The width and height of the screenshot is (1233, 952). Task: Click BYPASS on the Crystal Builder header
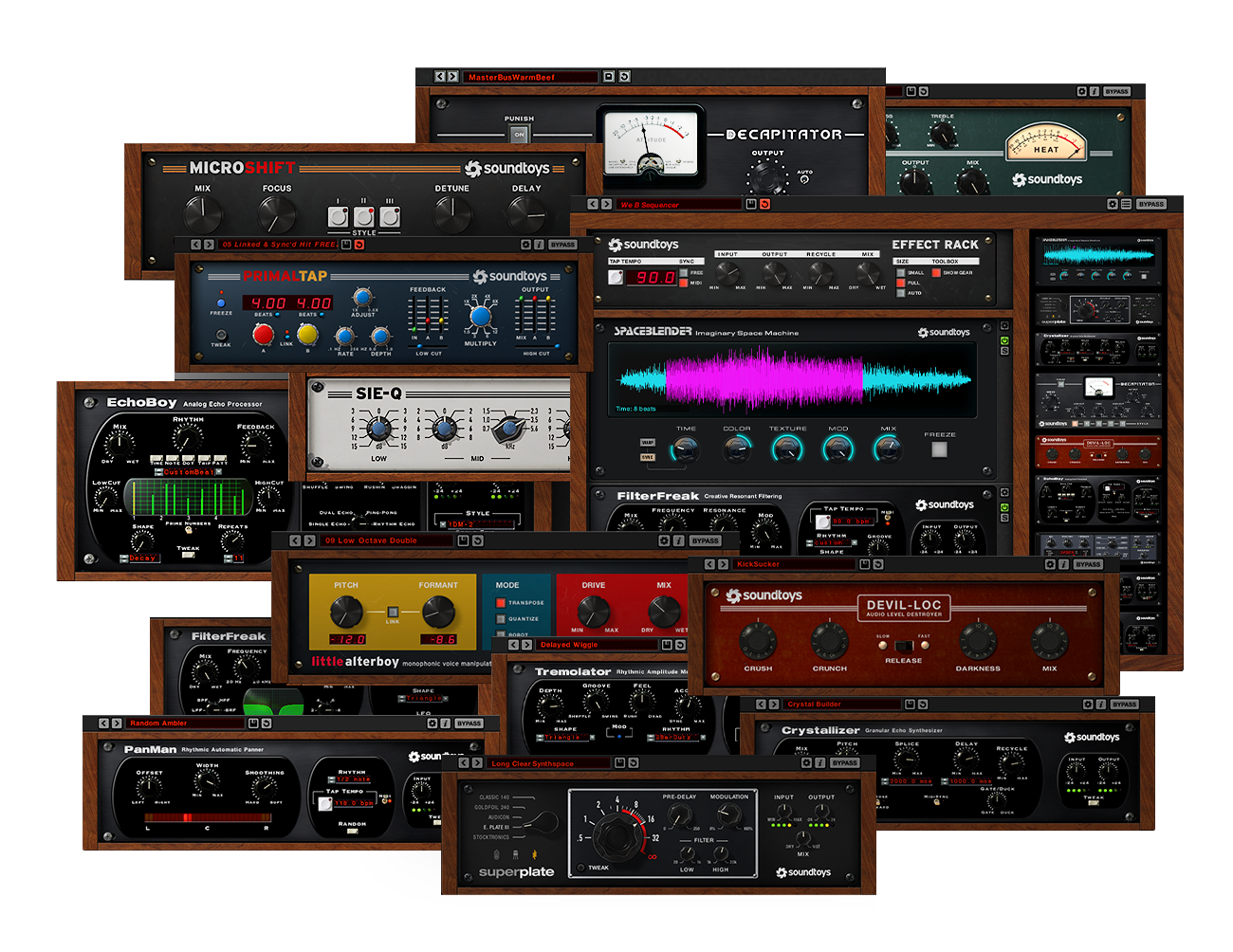(1123, 705)
